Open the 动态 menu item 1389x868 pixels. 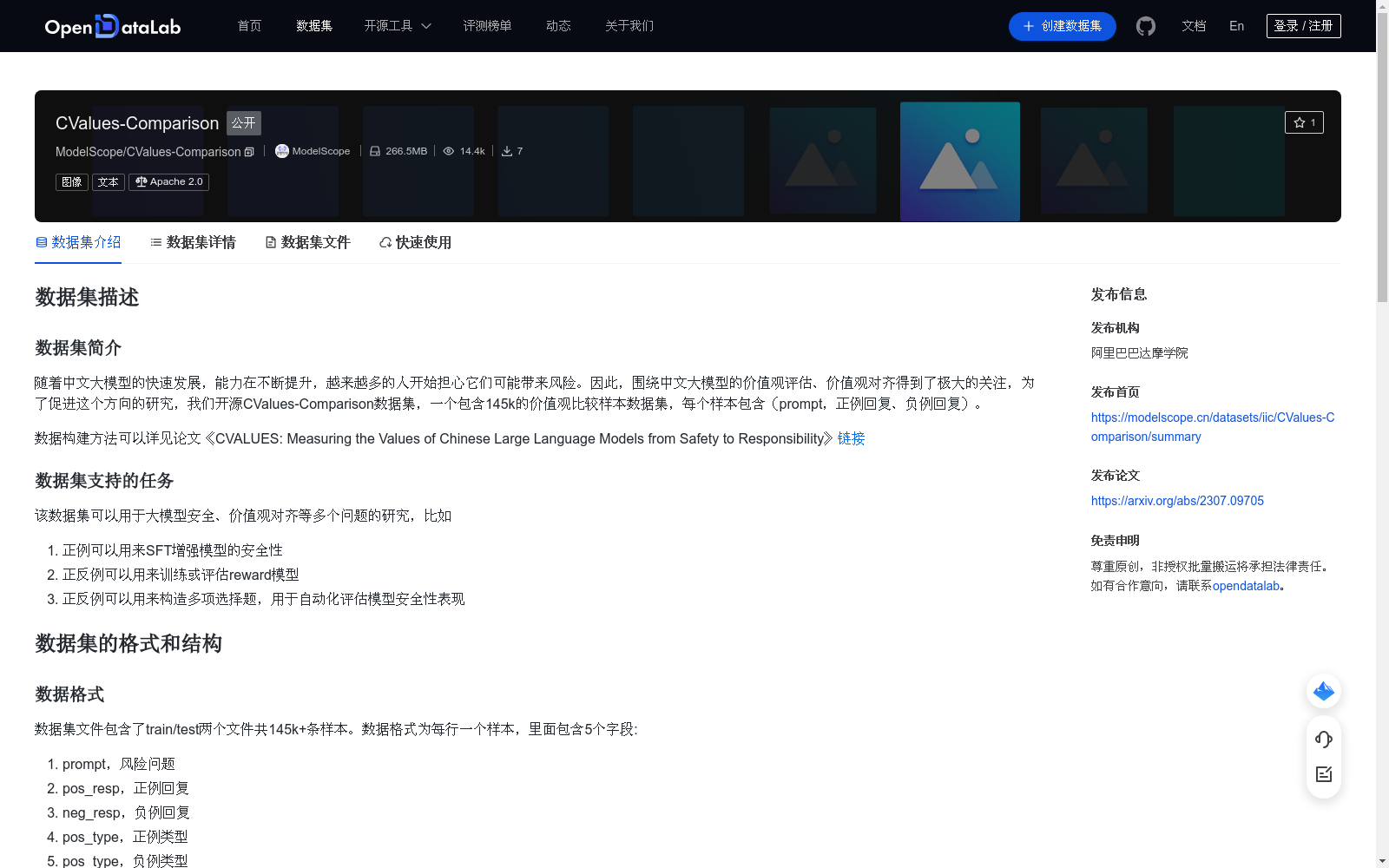click(558, 26)
